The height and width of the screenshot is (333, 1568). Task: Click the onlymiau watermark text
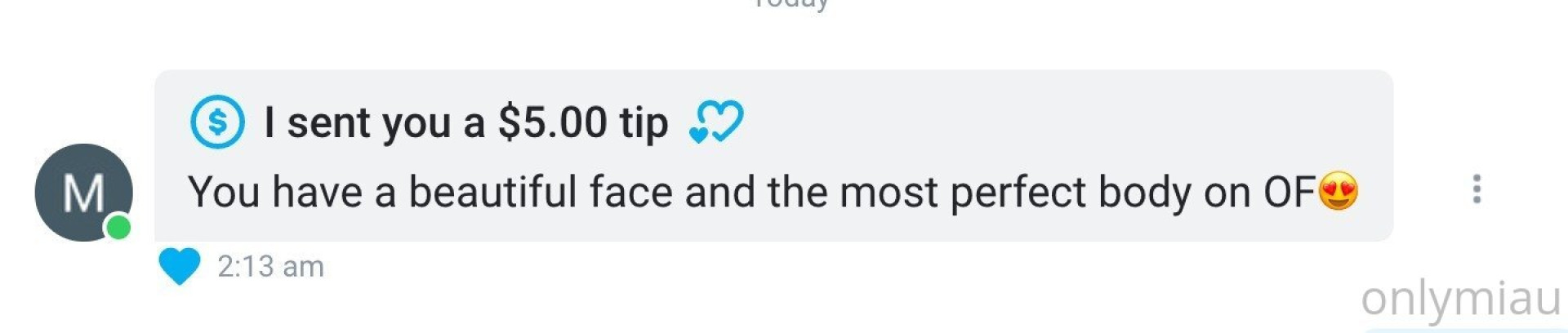click(1461, 298)
